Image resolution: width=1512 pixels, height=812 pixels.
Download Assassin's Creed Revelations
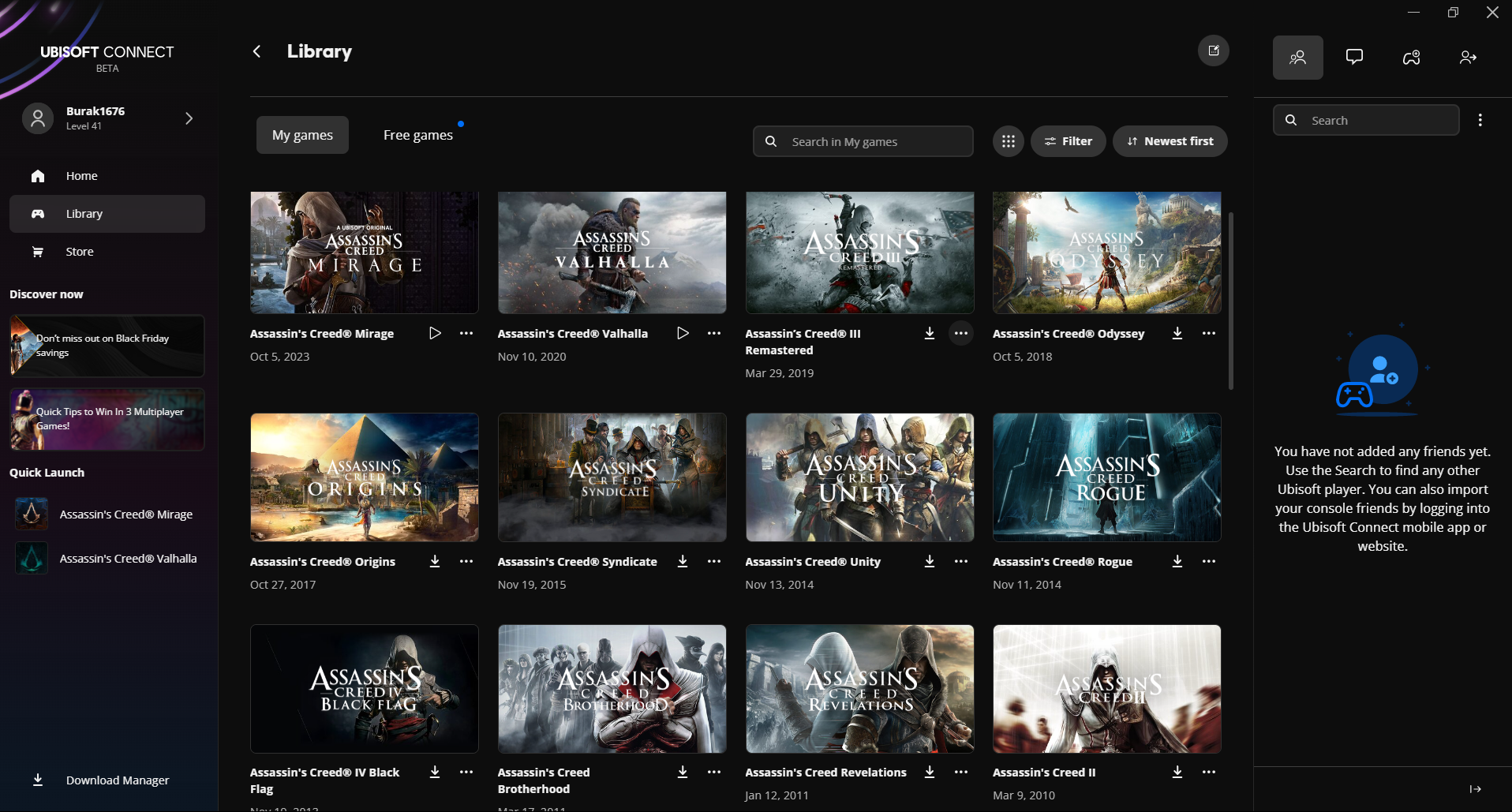pyautogui.click(x=930, y=772)
